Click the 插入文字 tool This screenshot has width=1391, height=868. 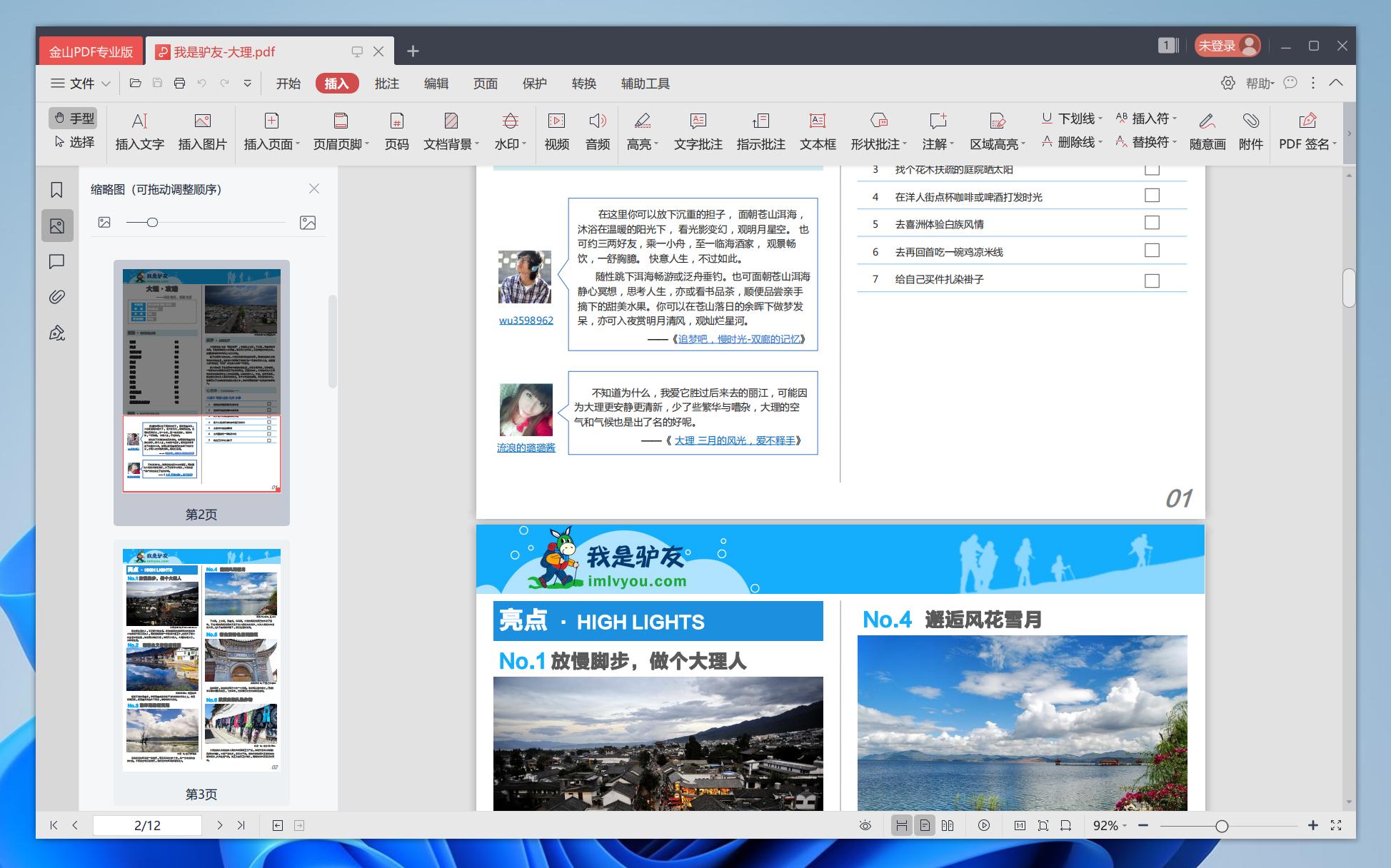140,131
